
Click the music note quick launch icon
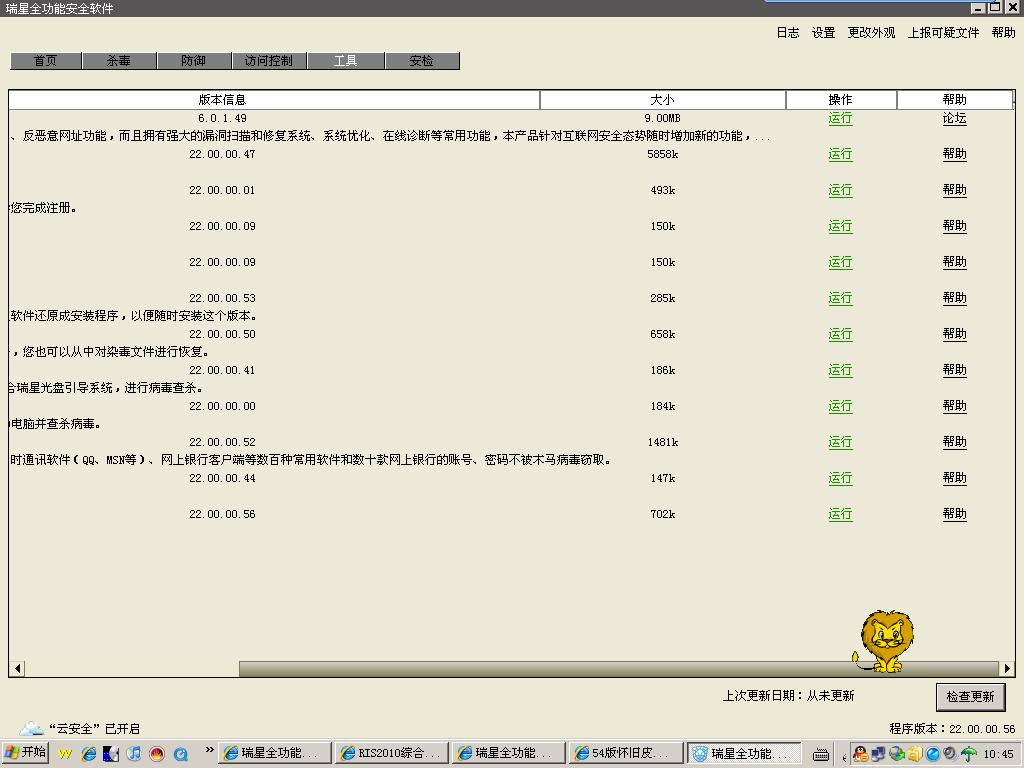point(134,754)
